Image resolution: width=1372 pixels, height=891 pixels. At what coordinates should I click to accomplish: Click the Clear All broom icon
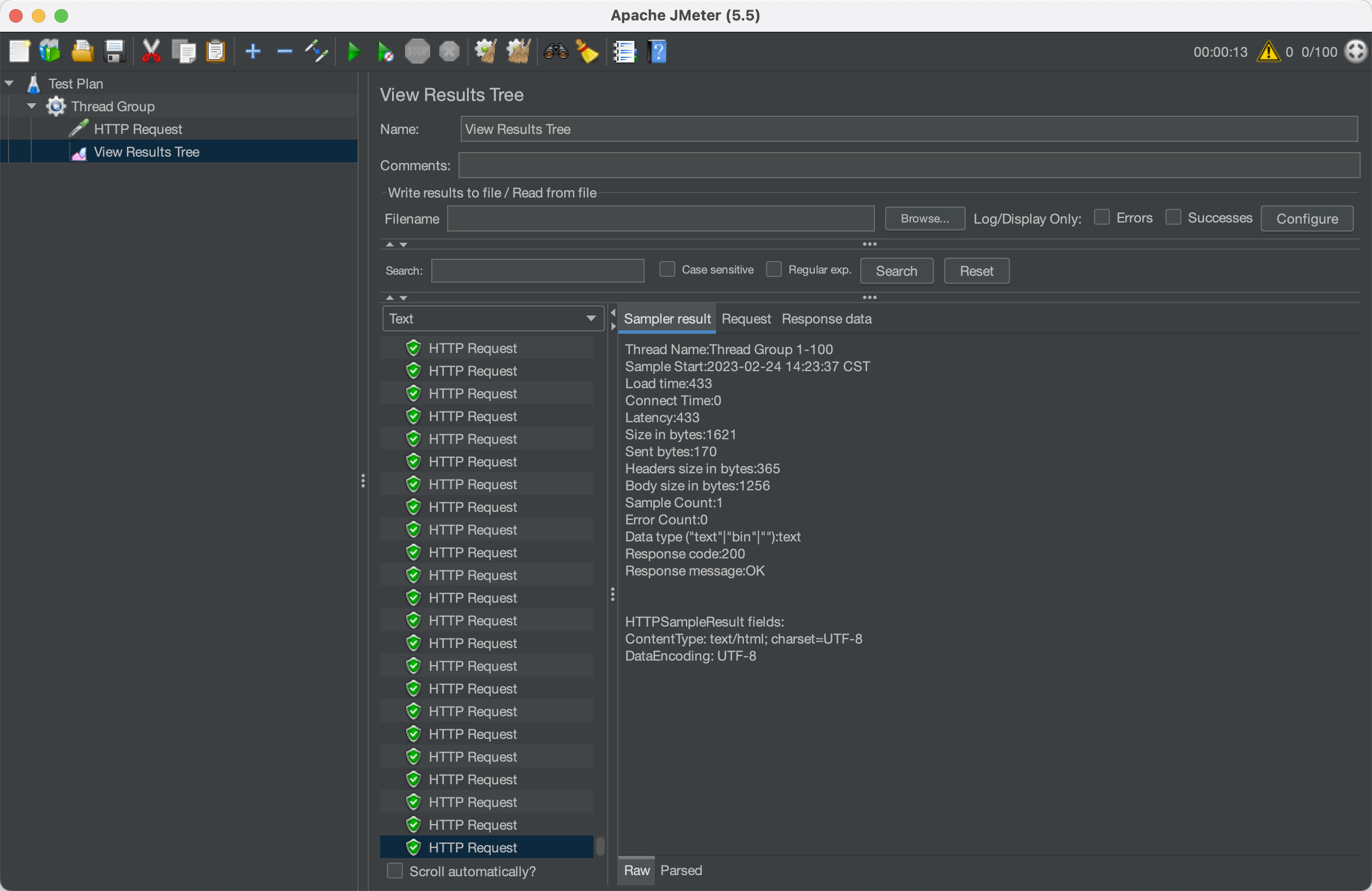click(x=517, y=52)
